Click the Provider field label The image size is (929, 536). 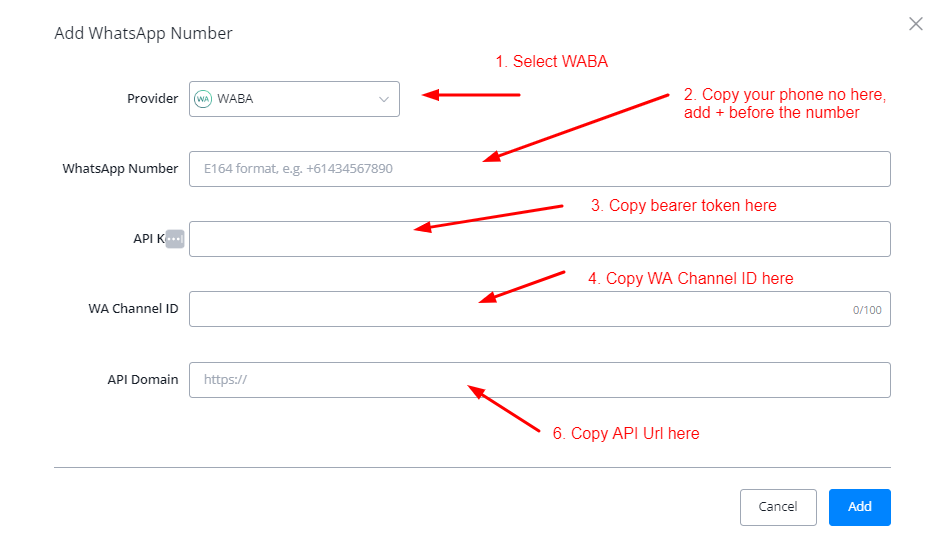pyautogui.click(x=152, y=99)
